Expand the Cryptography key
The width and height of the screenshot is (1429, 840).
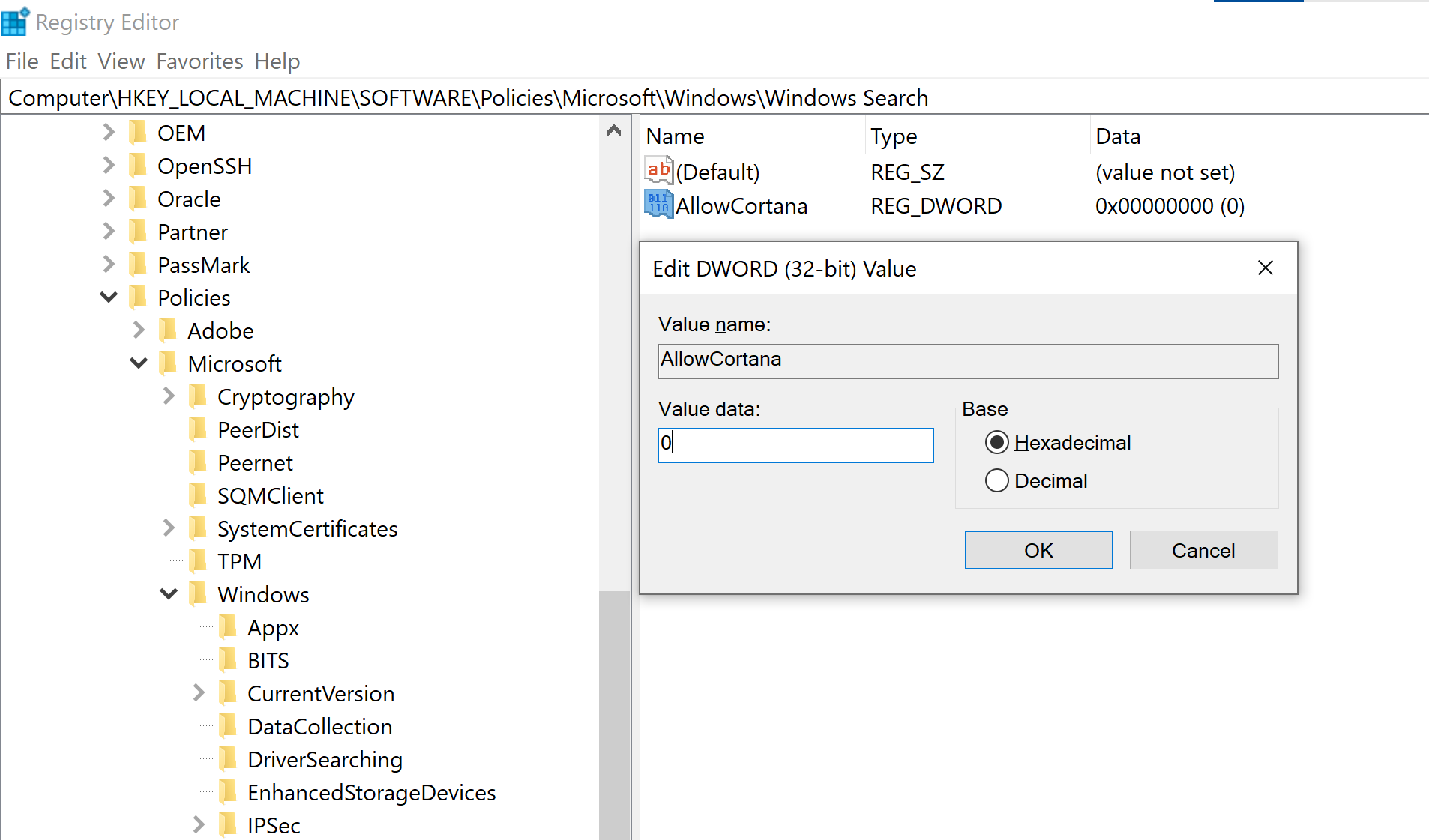pyautogui.click(x=169, y=396)
